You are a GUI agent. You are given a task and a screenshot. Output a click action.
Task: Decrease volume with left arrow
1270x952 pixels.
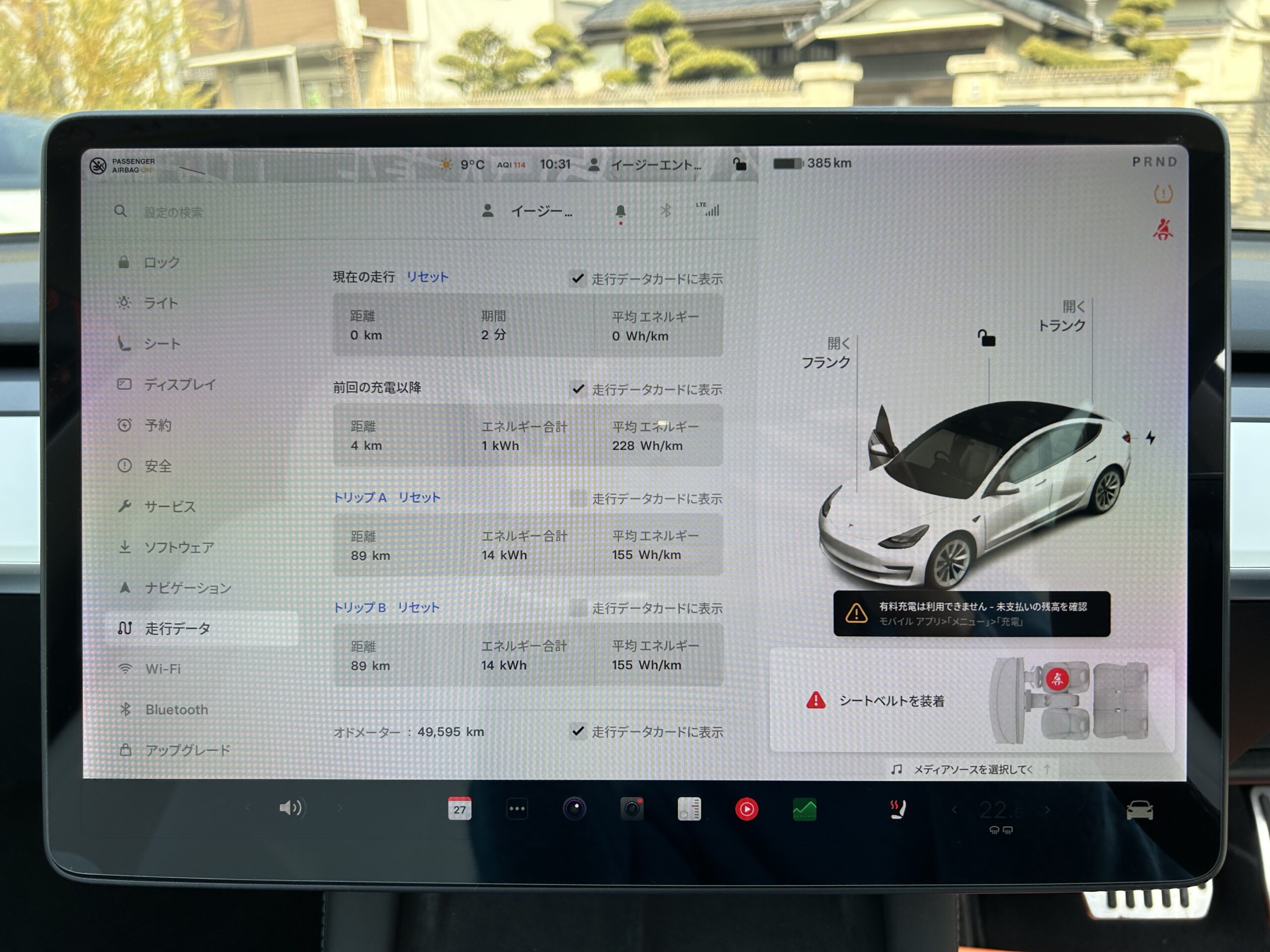pyautogui.click(x=248, y=808)
